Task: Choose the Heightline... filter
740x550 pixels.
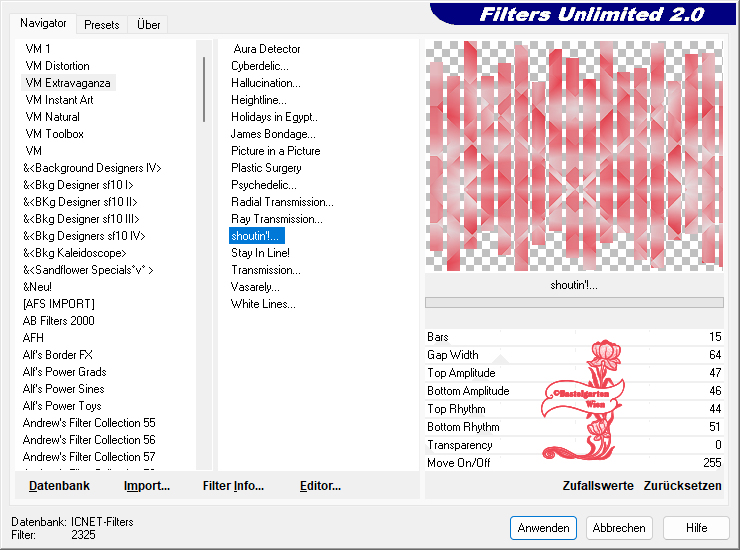Action: pos(259,100)
